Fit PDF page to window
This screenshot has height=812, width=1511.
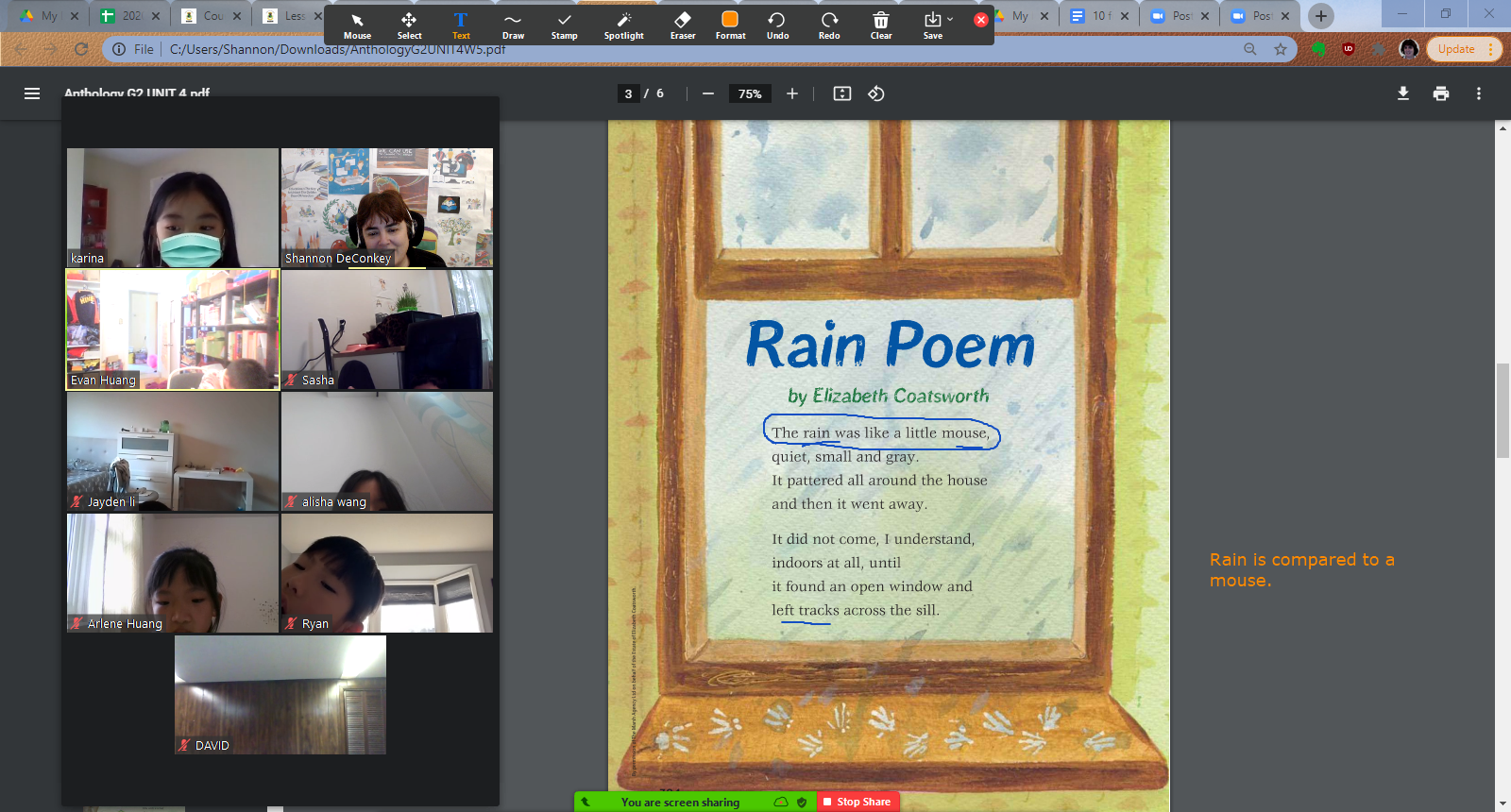(842, 93)
